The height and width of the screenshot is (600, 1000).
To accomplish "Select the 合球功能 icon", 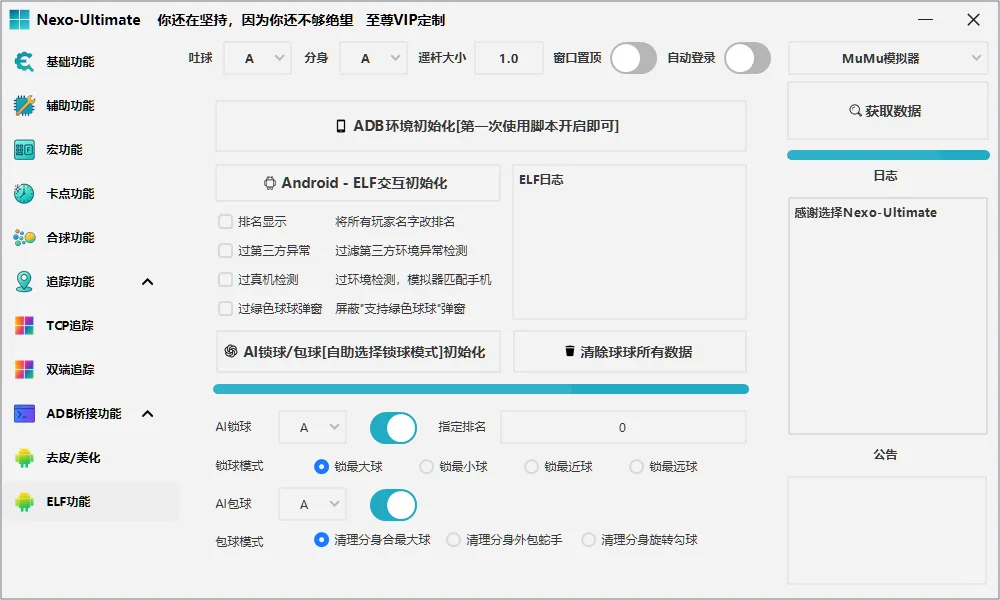I will pyautogui.click(x=22, y=237).
